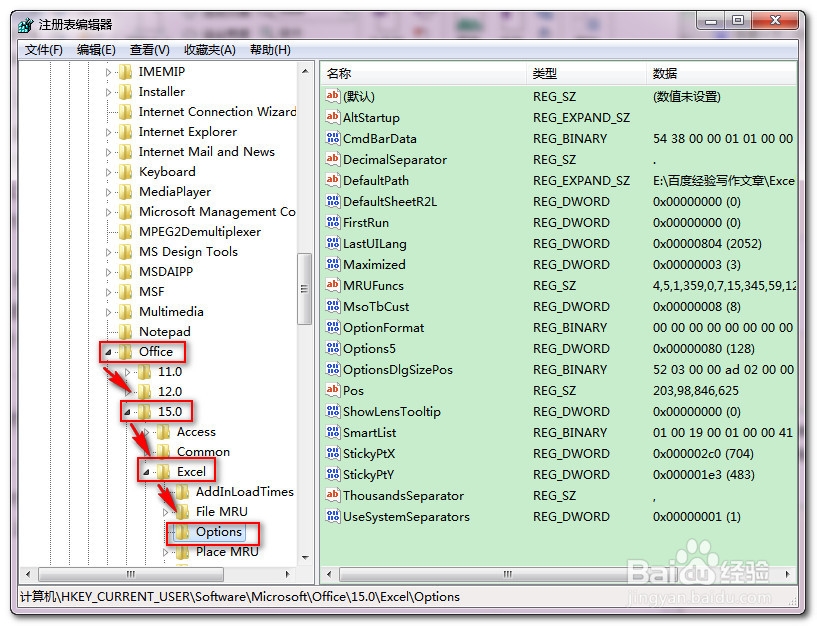Screen dimensions: 817x626
Task: Click the MRUFuncs string value icon
Action: (x=332, y=285)
